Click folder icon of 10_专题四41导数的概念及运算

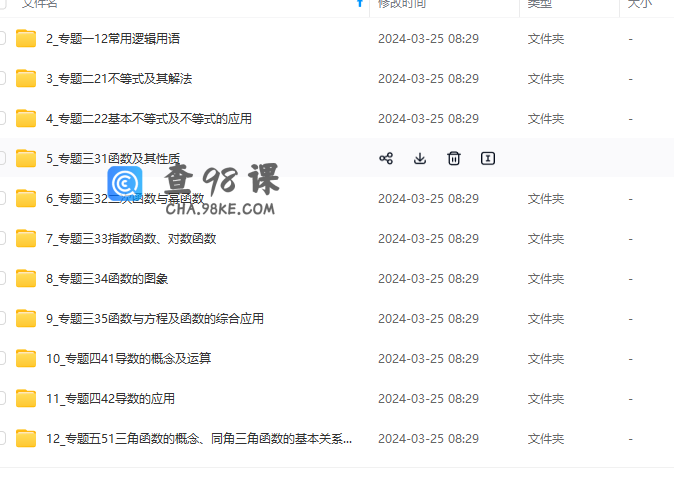[26, 358]
